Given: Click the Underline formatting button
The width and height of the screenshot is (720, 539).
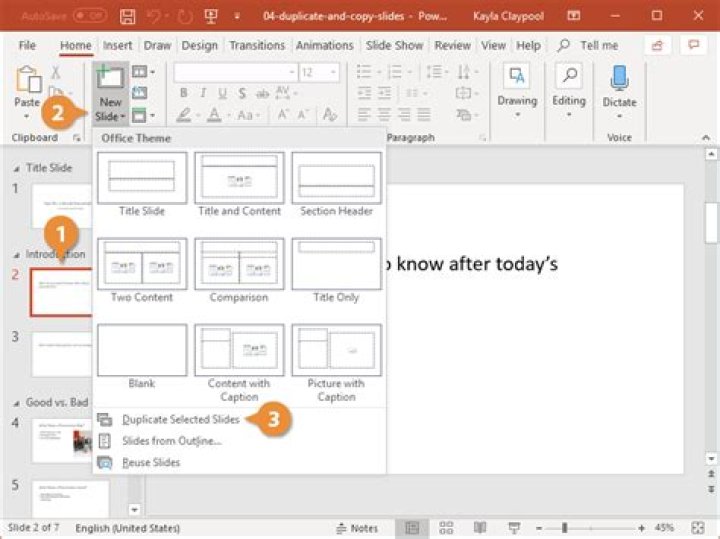Looking at the screenshot, I should click(222, 93).
